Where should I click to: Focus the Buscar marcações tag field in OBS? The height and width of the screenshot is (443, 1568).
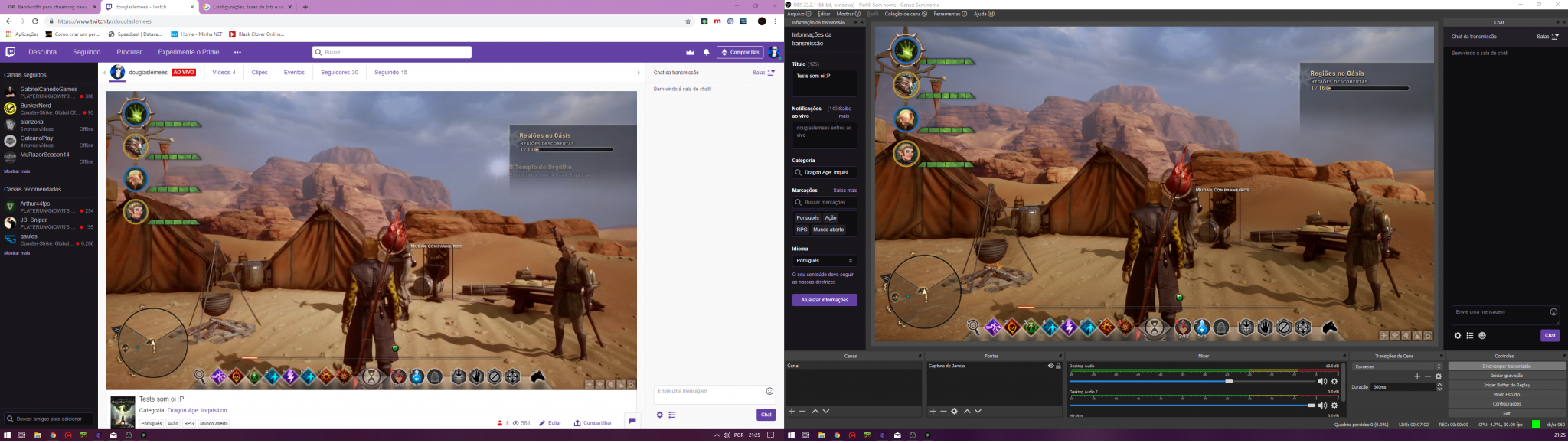[825, 203]
